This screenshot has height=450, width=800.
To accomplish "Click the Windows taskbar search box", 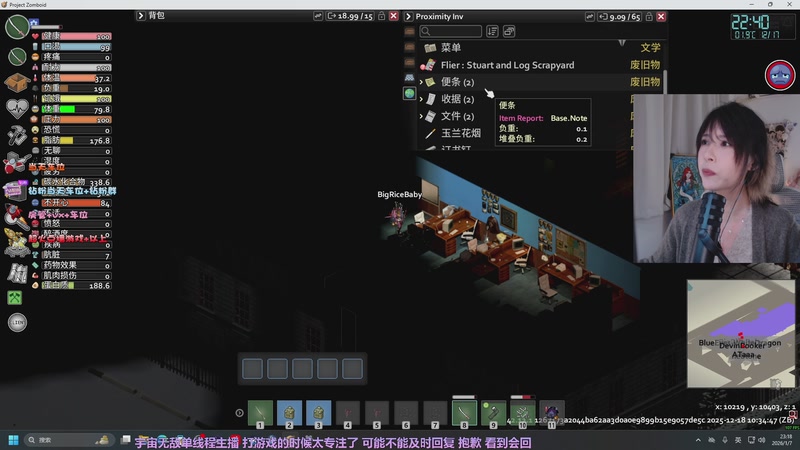I will coord(69,440).
